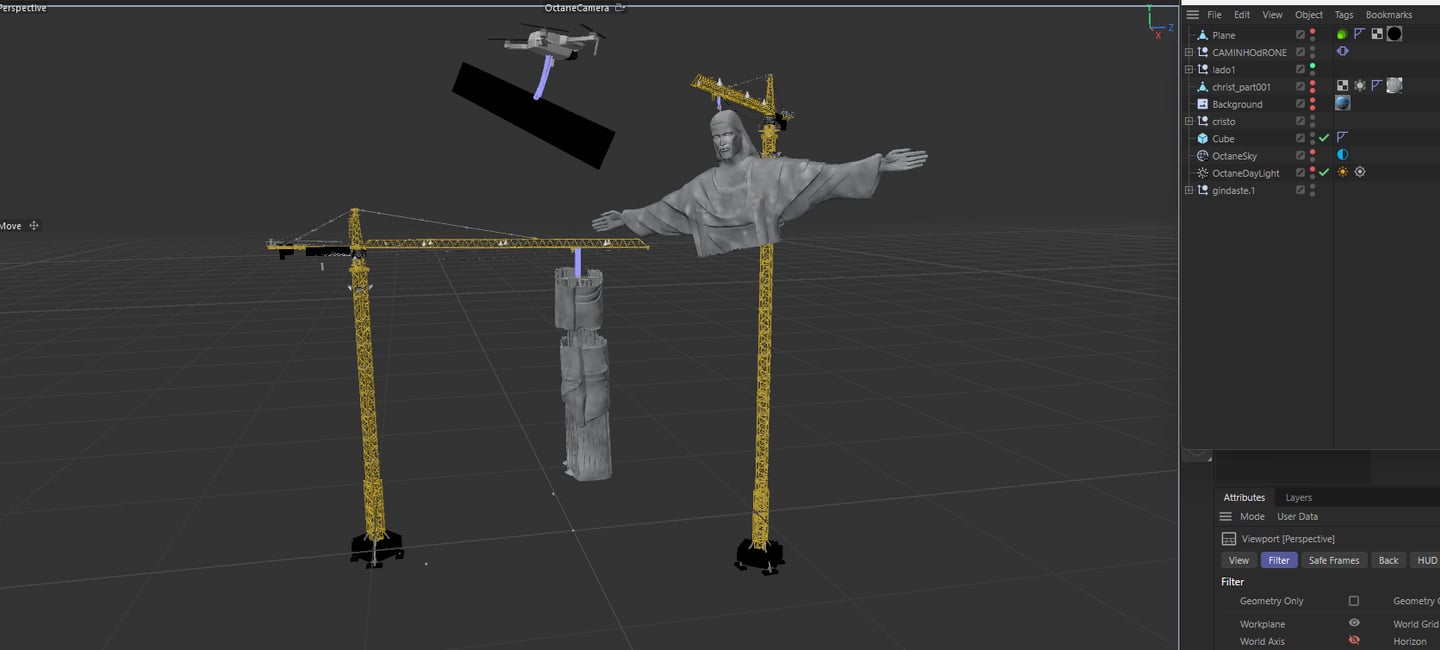
Task: Toggle World Axis visibility eye
Action: tap(1354, 640)
